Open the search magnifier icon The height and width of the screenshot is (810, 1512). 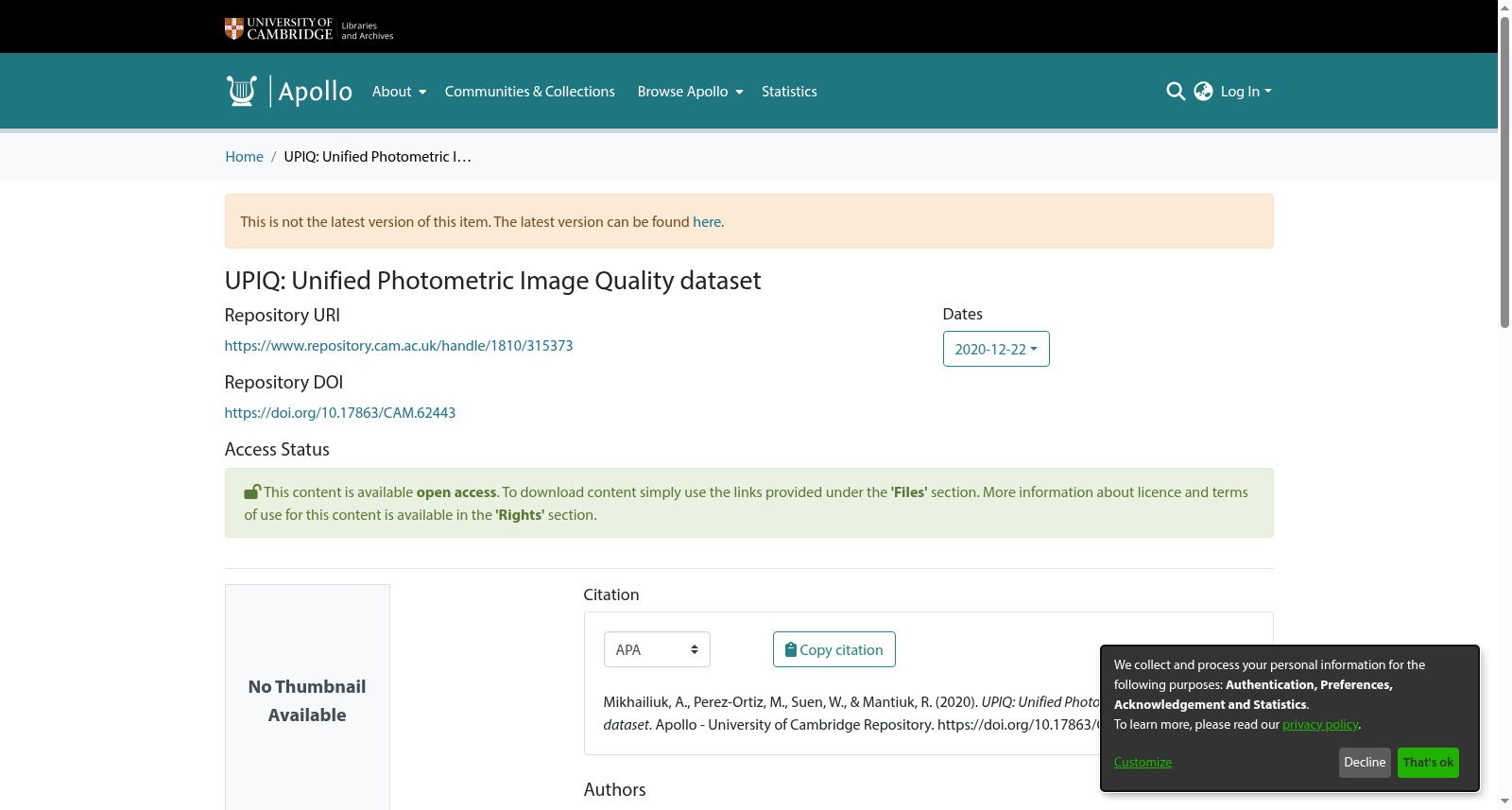(x=1176, y=91)
